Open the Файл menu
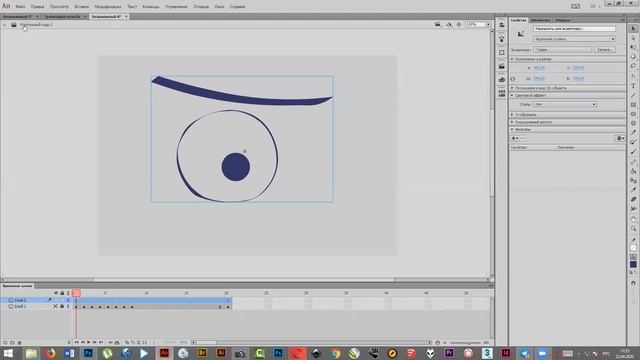The image size is (640, 360). pyautogui.click(x=20, y=7)
